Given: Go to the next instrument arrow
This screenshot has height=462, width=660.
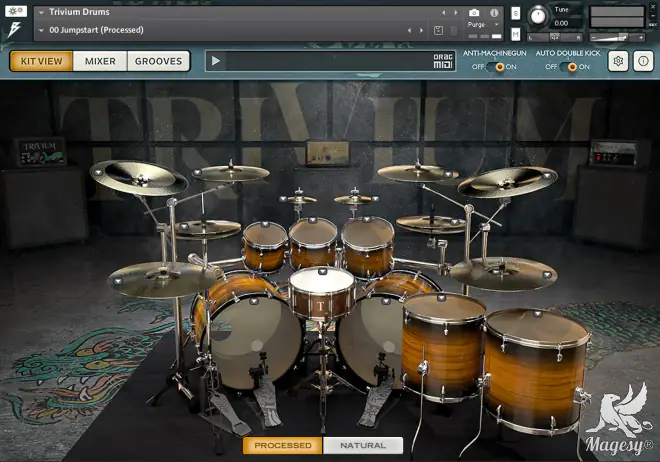Looking at the screenshot, I should click(456, 13).
